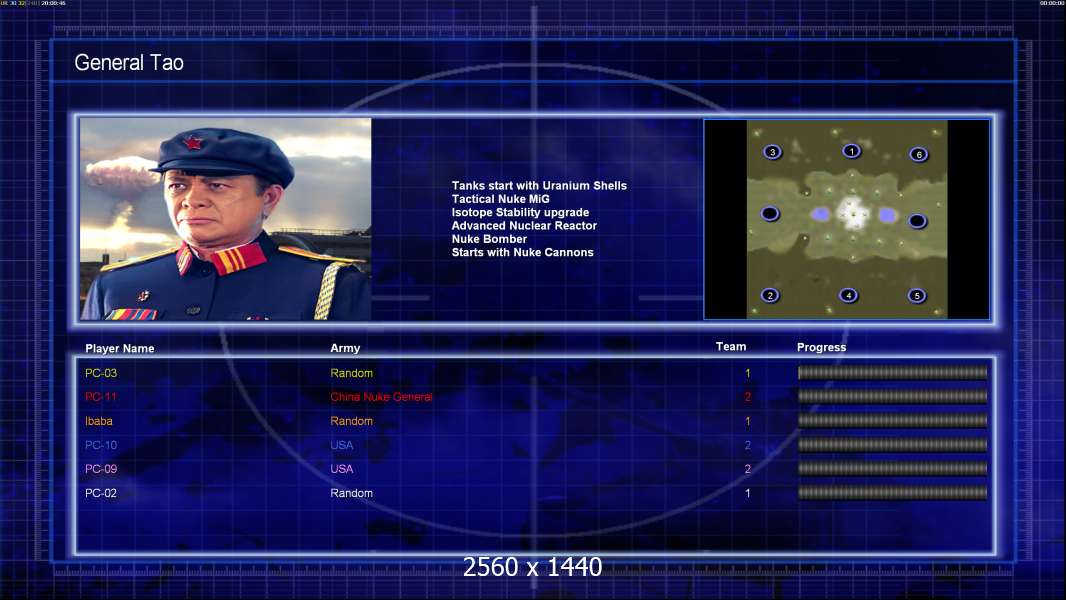Click the Army column header
This screenshot has width=1066, height=600.
(345, 348)
